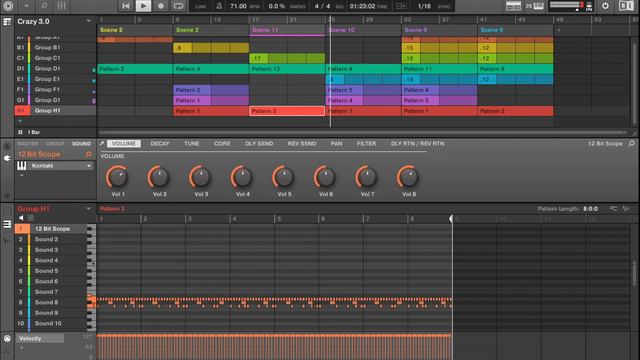Screen dimensions: 640x360
Task: Select Sound 8 in sound list
Action: pos(51,302)
